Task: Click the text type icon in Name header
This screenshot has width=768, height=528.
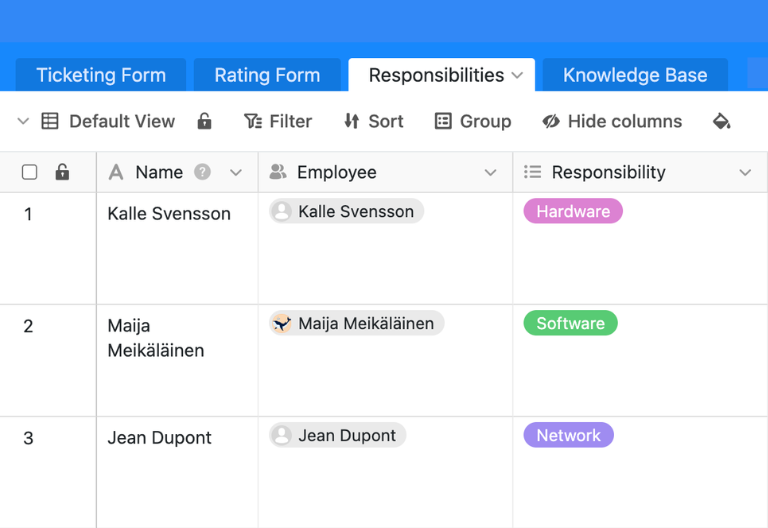Action: pyautogui.click(x=116, y=172)
